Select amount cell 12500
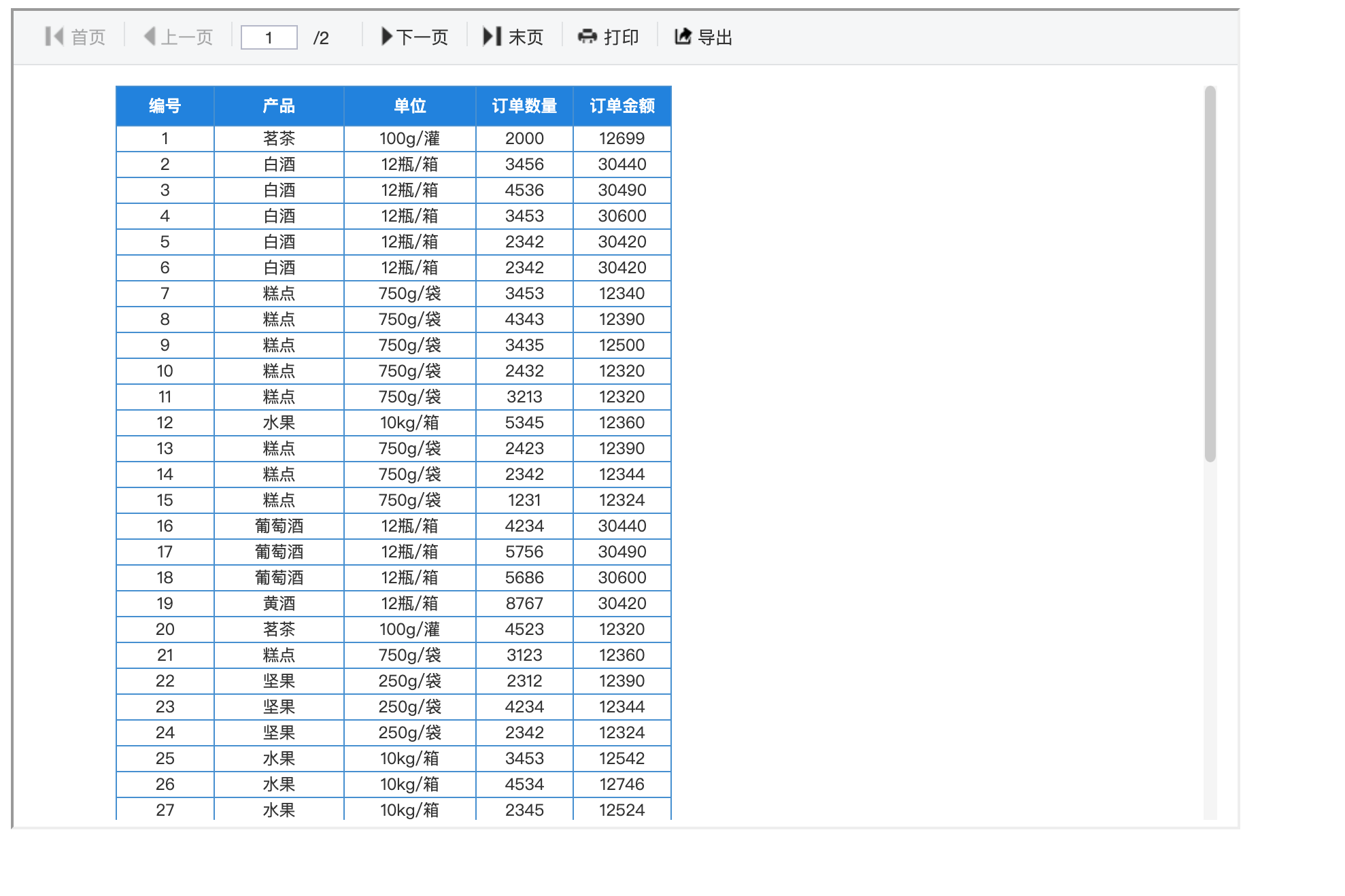1345x896 pixels. [622, 345]
